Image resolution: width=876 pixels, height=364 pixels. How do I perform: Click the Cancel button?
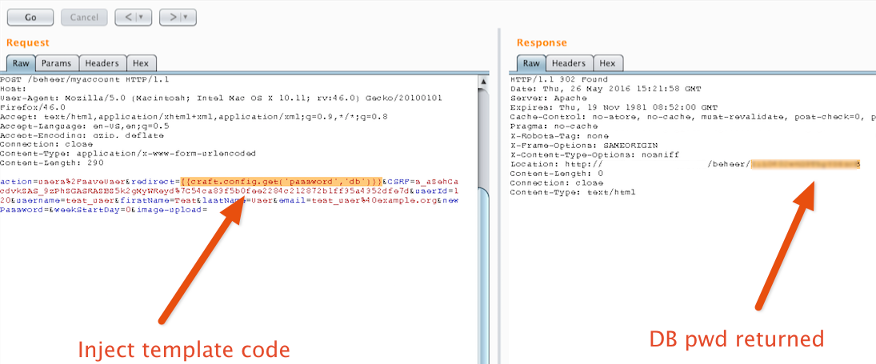pos(84,17)
